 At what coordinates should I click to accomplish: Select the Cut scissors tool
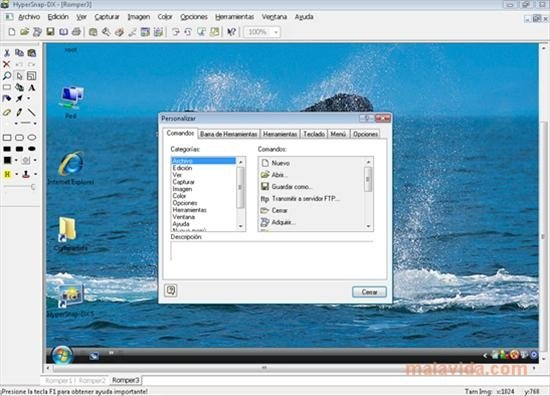click(7, 53)
